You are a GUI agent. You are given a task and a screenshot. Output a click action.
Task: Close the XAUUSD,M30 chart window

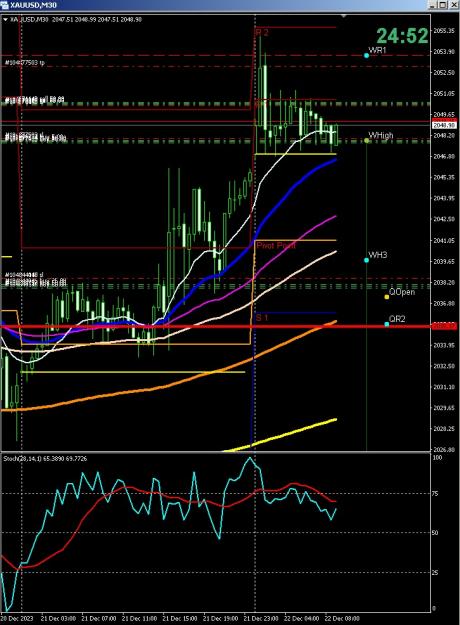click(x=454, y=5)
